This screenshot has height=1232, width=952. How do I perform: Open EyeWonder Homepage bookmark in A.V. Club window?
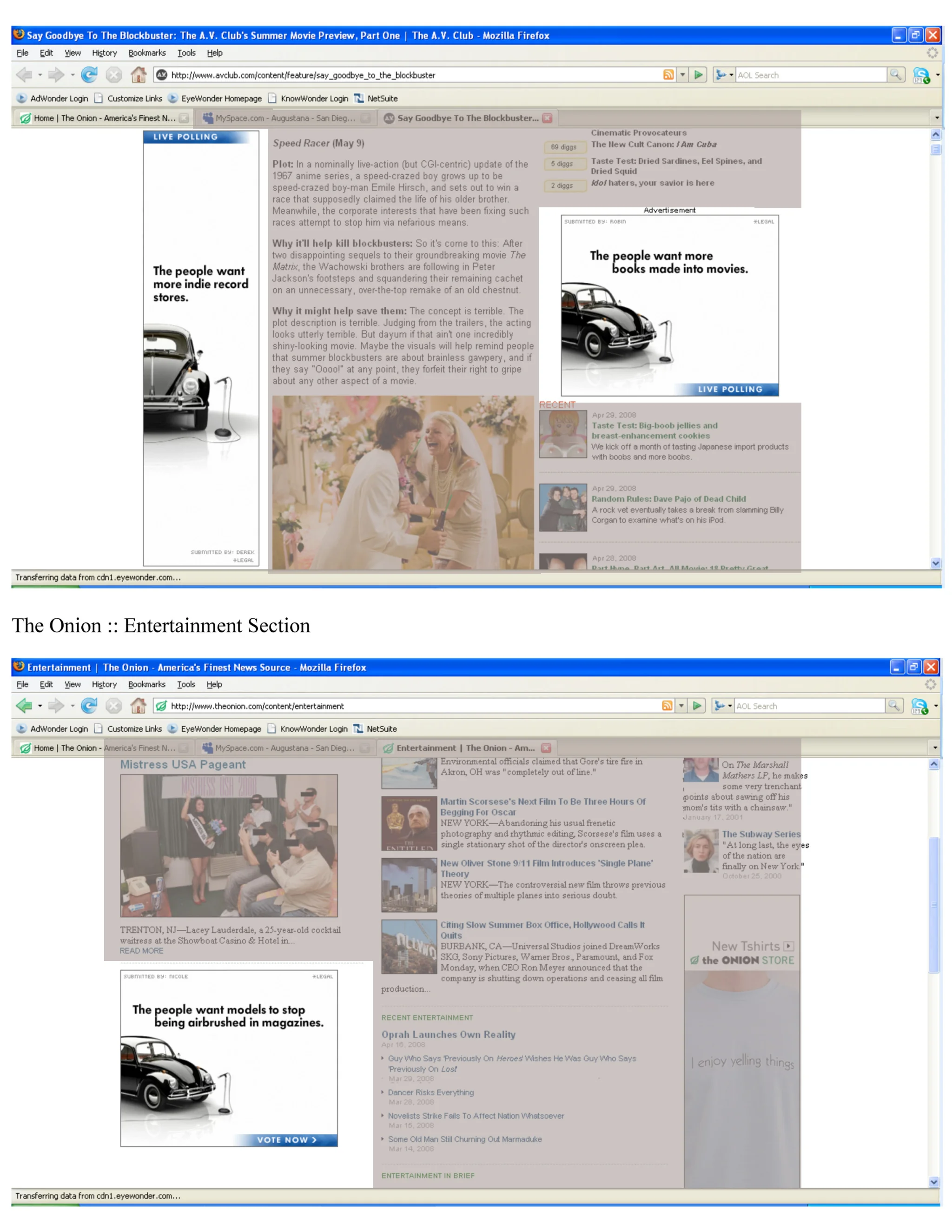tap(215, 98)
